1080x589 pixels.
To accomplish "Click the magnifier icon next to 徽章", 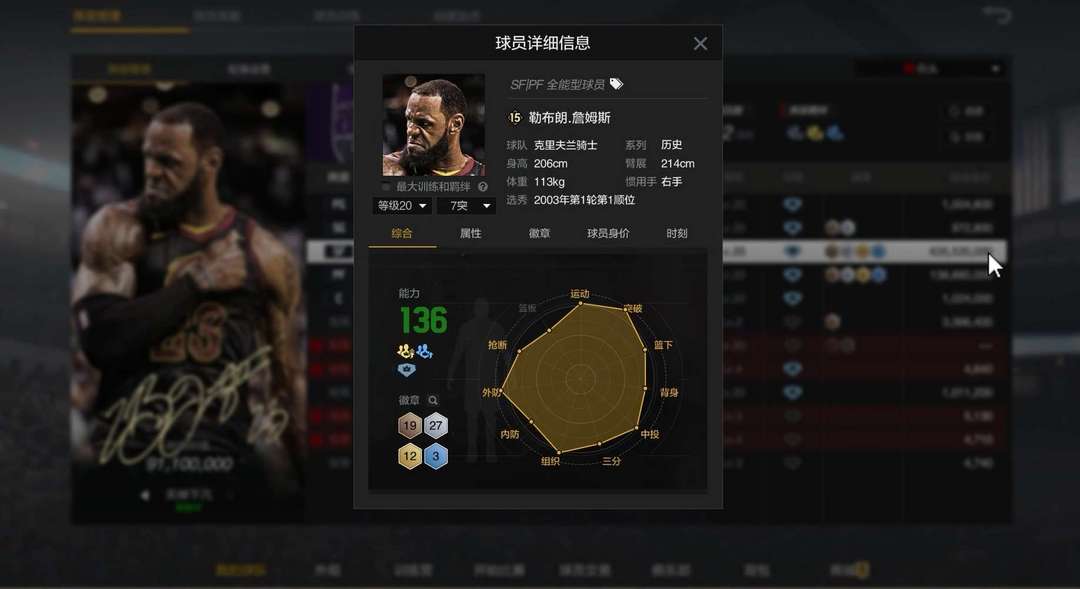I will (x=433, y=400).
